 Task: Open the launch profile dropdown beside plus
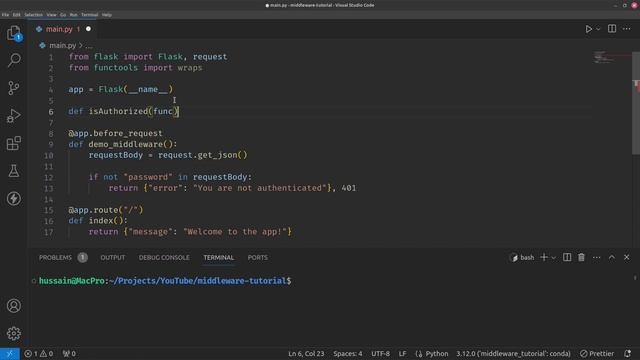(553, 258)
